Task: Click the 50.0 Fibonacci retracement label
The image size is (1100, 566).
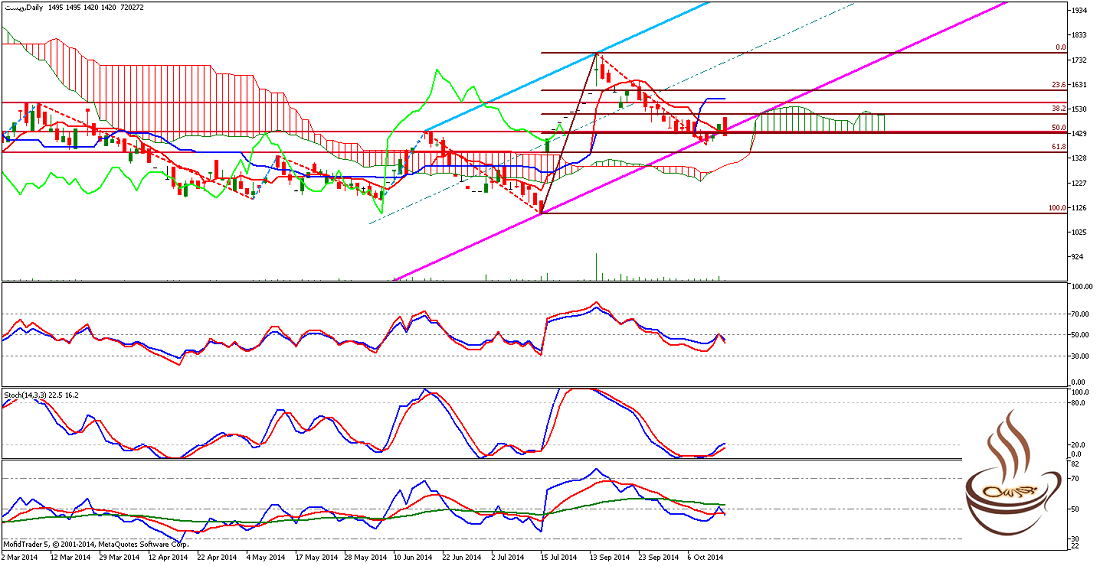Action: click(1058, 128)
